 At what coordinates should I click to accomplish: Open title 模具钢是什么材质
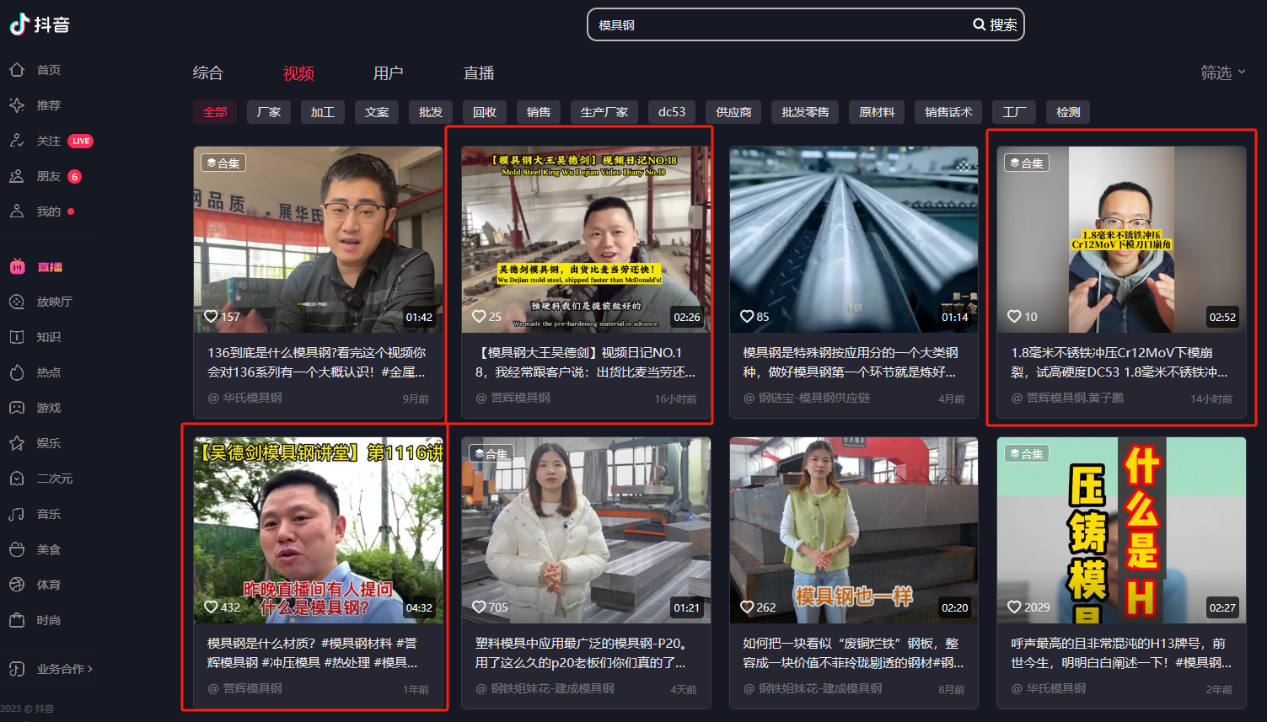tap(313, 653)
